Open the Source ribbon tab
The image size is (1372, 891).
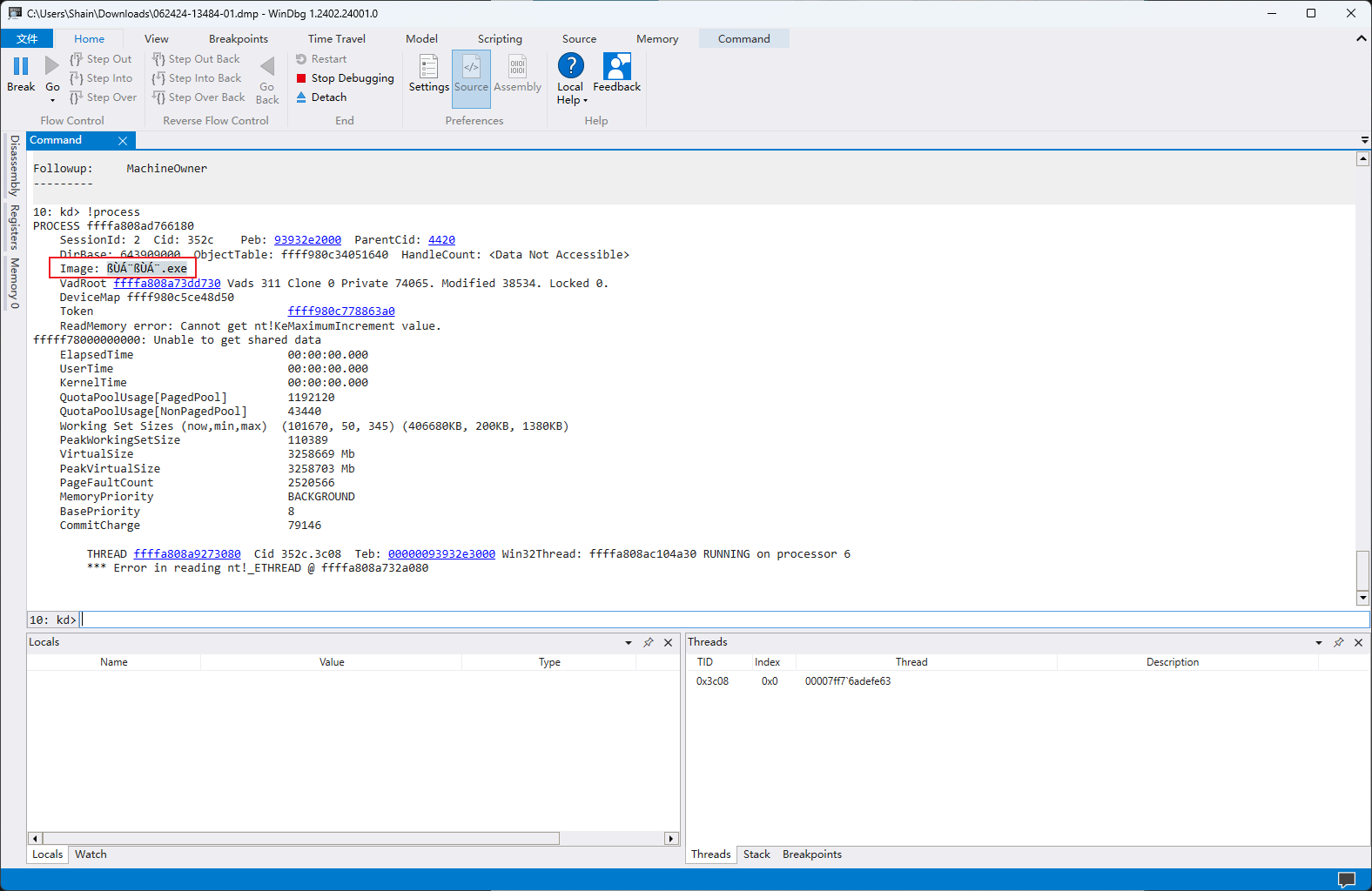[x=579, y=38]
